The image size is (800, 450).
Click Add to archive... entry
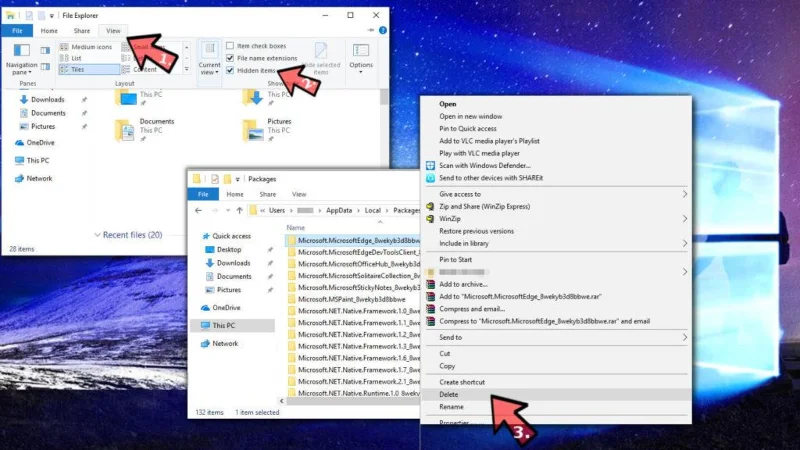[x=463, y=284]
